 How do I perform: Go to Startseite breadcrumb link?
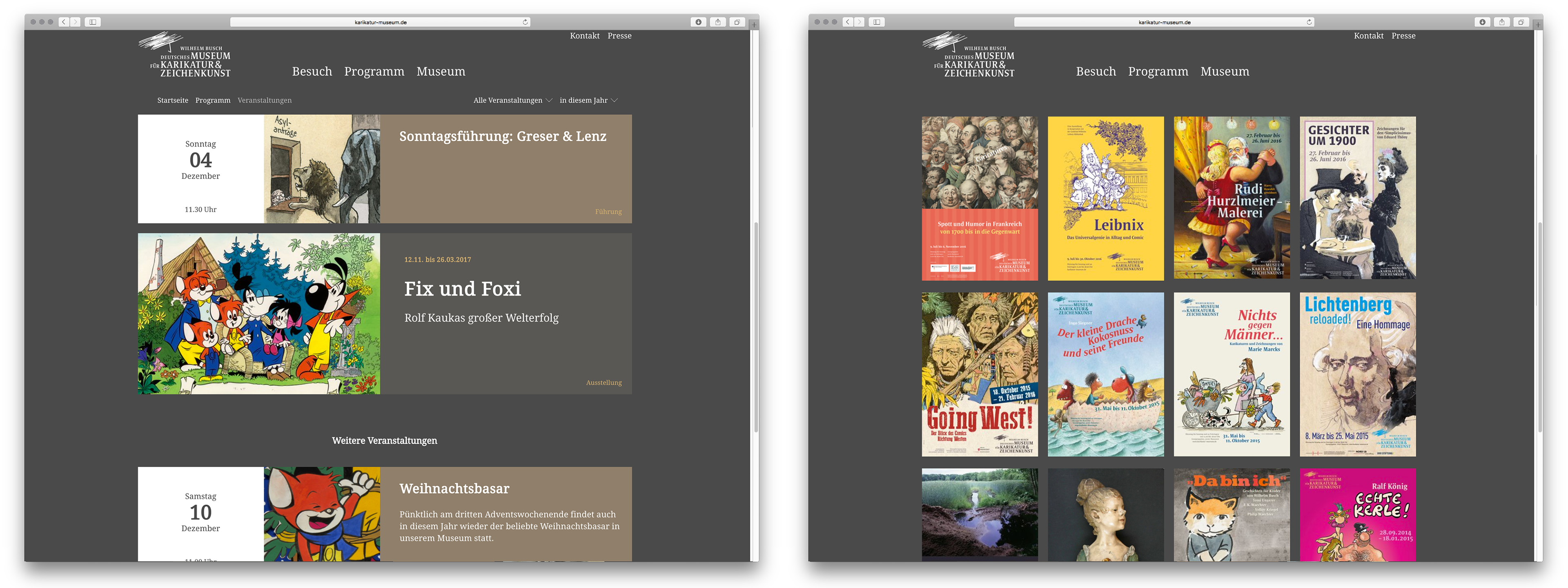(x=172, y=100)
